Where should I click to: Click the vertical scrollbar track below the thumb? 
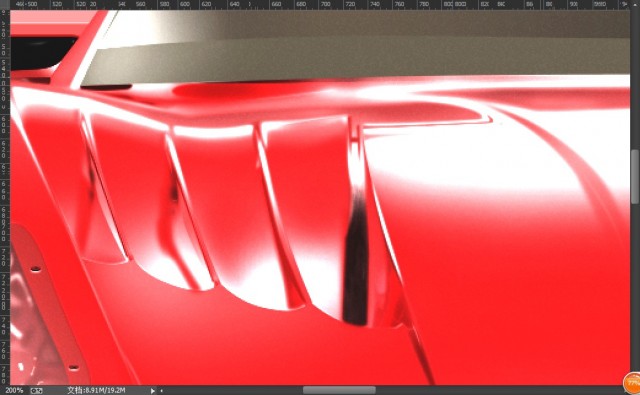[x=635, y=286]
